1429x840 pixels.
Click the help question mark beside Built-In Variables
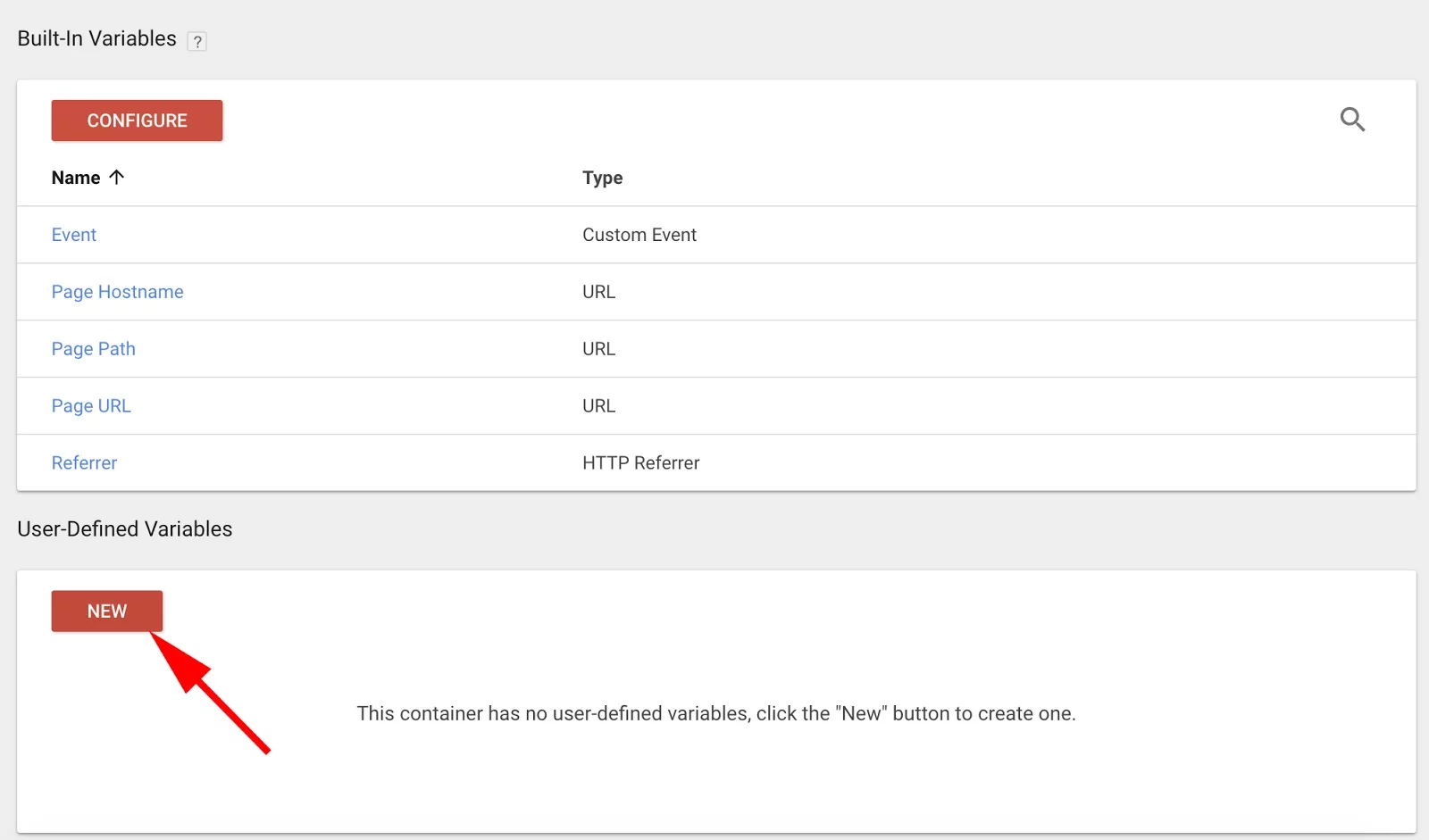point(197,41)
